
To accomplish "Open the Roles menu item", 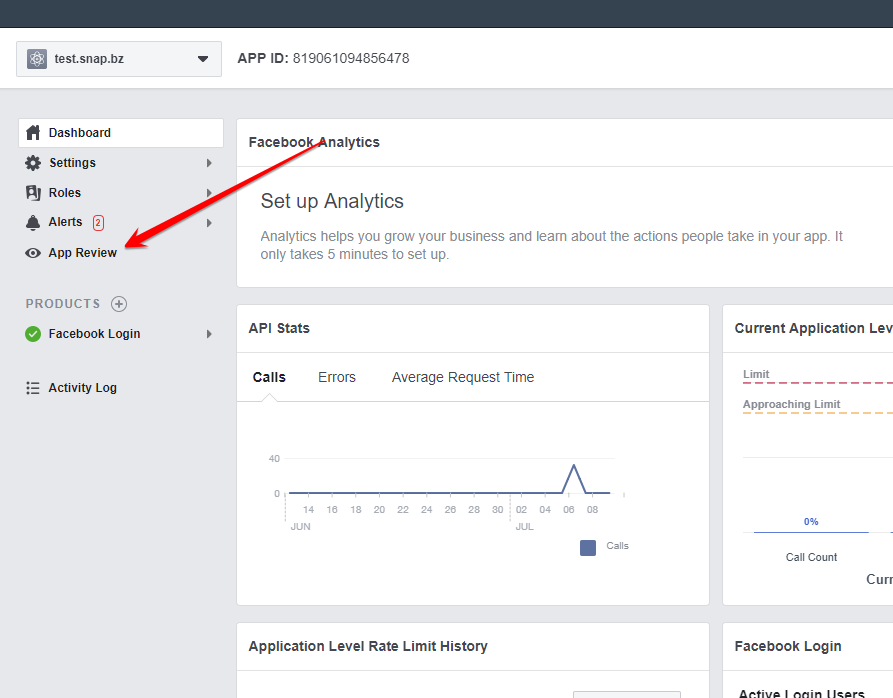I will click(x=121, y=192).
